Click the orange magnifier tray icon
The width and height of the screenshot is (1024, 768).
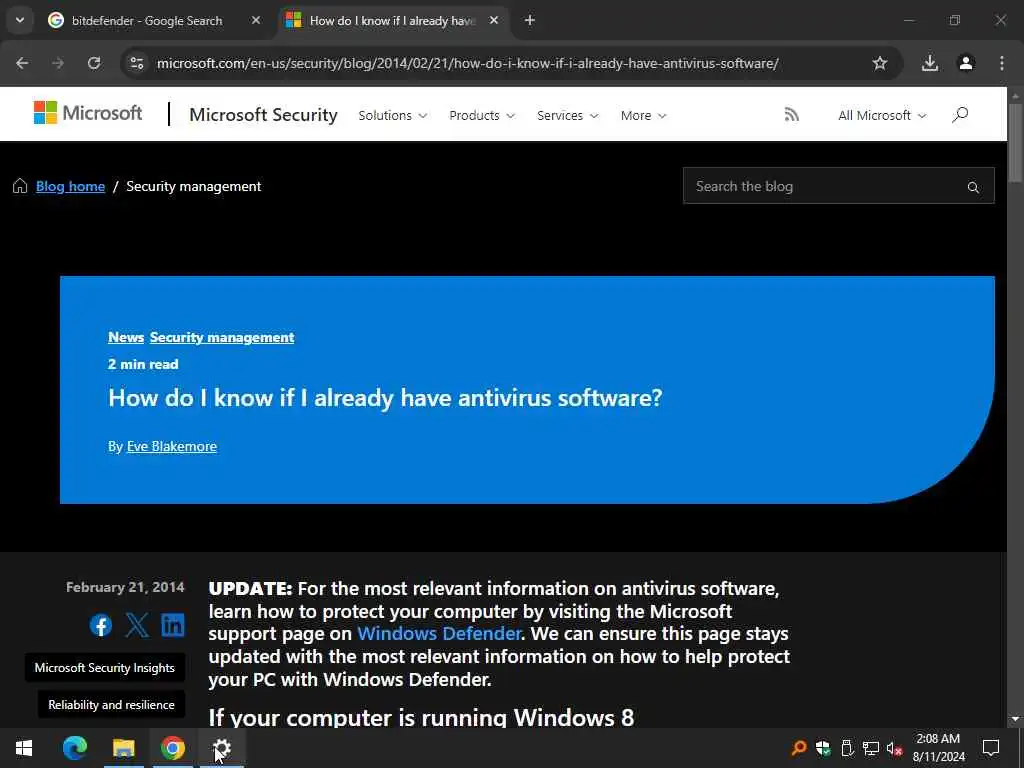pyautogui.click(x=799, y=748)
